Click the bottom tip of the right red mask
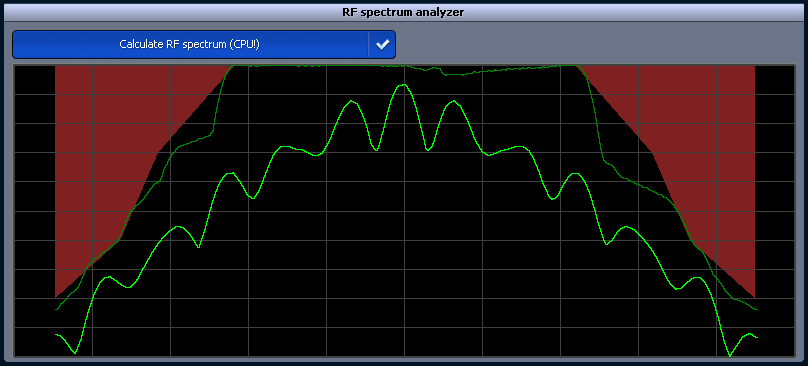808x366 pixels. [x=754, y=297]
